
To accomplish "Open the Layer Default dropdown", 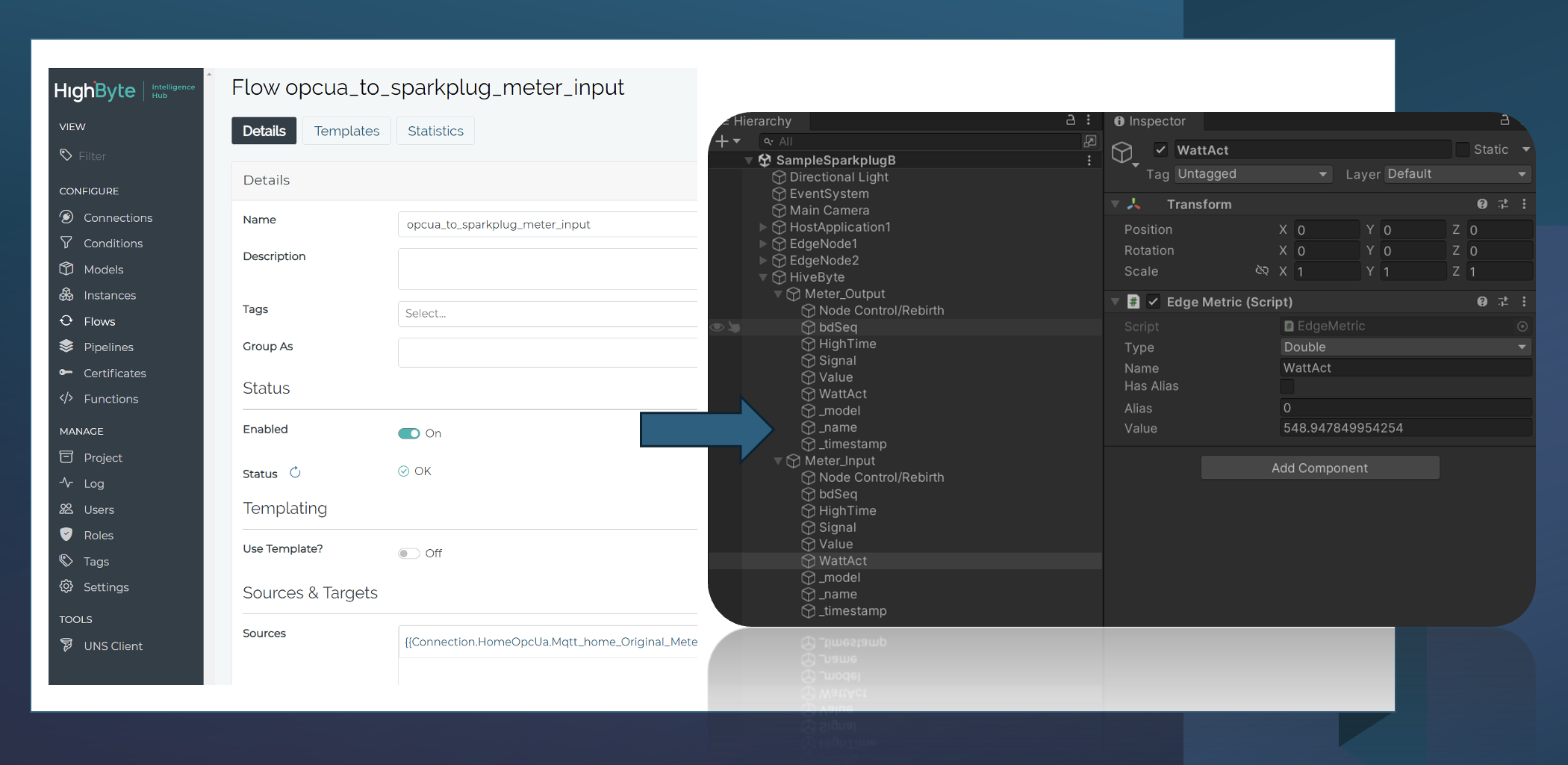I will click(x=1458, y=174).
